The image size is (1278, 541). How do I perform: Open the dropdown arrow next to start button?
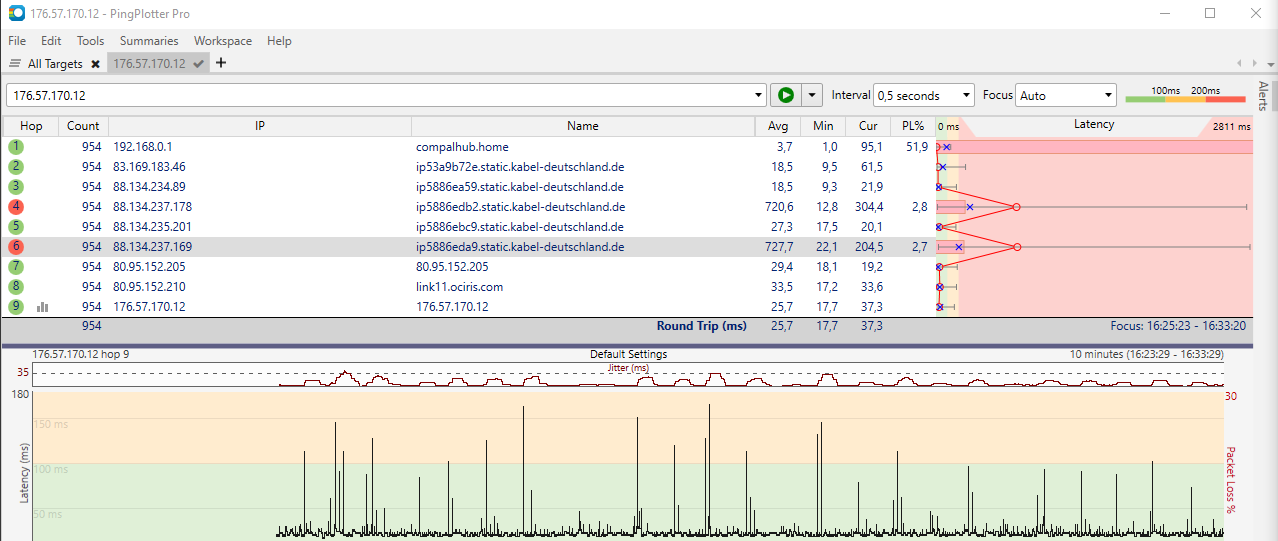[812, 95]
